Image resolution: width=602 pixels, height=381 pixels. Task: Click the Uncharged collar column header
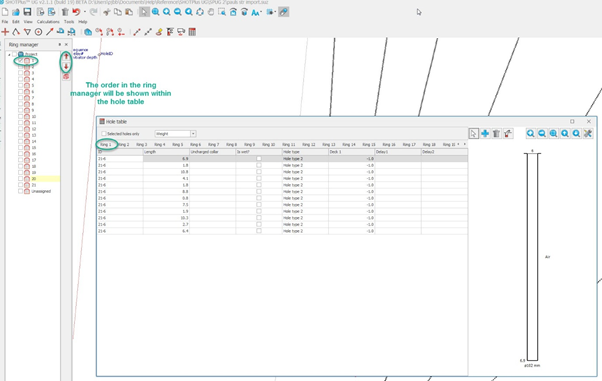tap(213, 152)
